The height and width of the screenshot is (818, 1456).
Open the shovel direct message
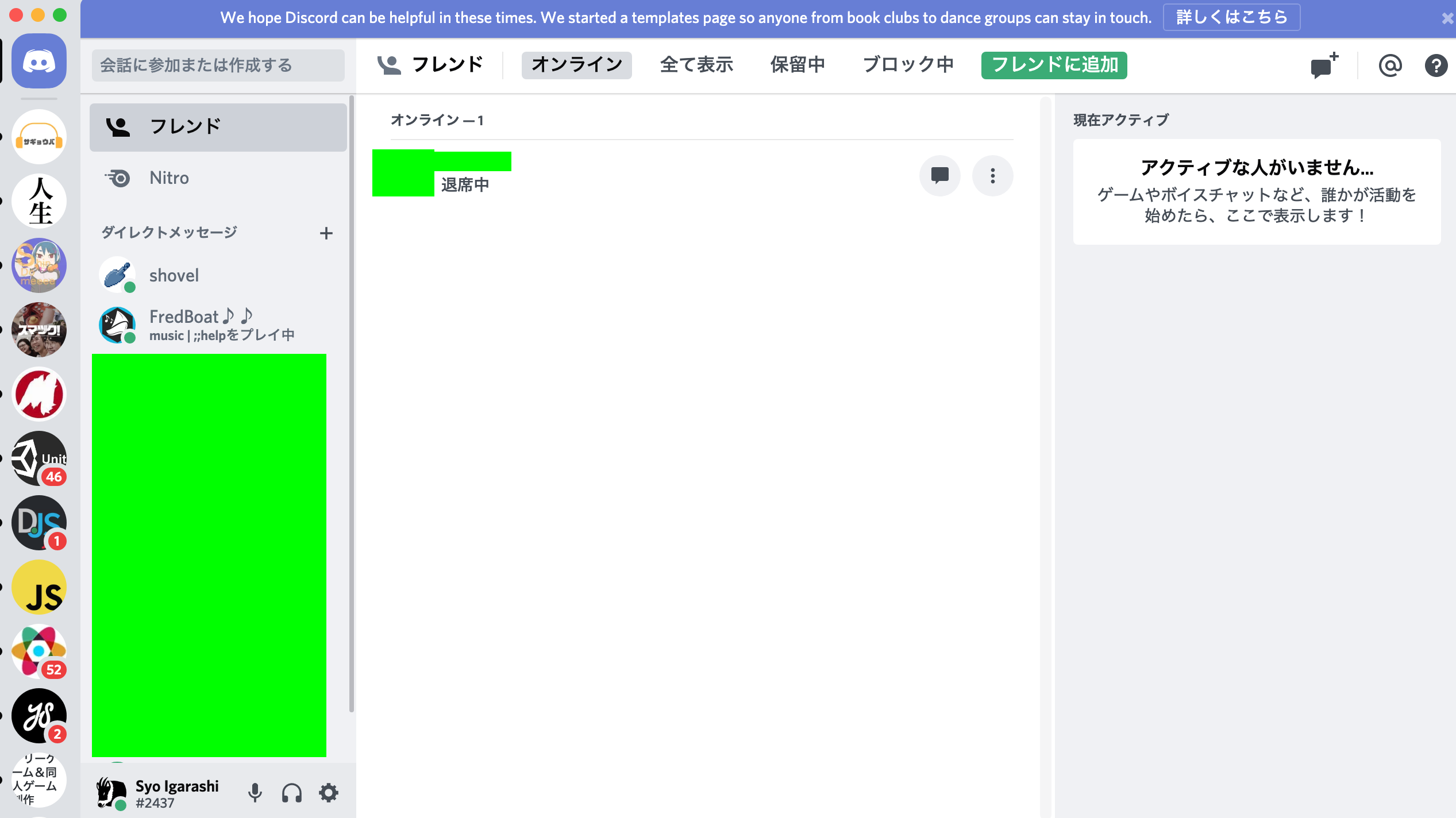click(x=174, y=276)
